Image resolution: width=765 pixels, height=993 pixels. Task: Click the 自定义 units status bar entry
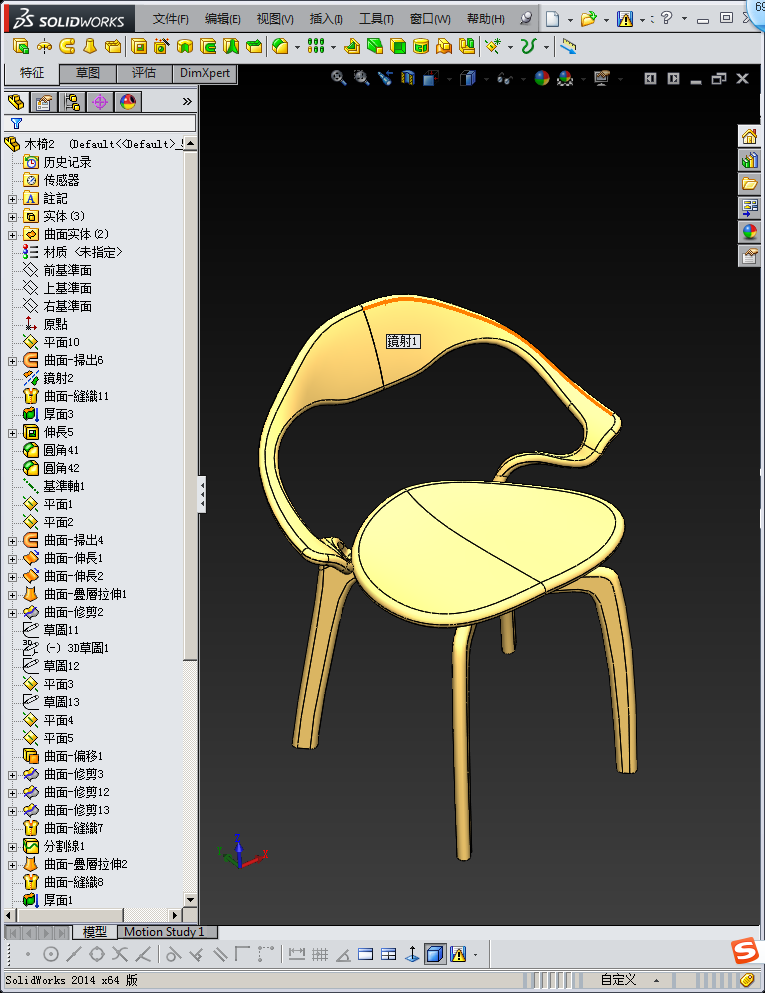[x=618, y=980]
